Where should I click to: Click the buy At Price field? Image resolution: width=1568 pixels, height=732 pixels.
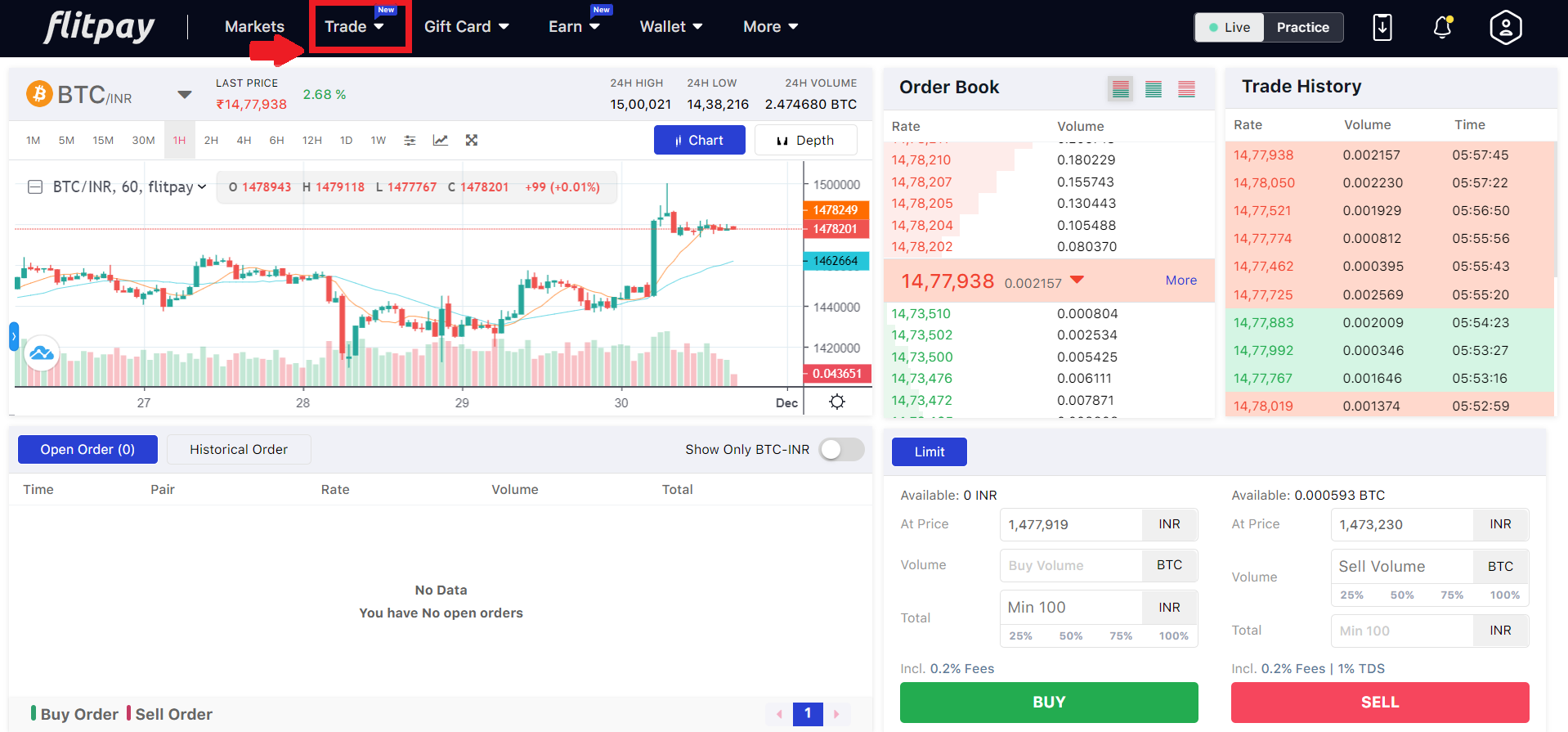[x=1071, y=524]
